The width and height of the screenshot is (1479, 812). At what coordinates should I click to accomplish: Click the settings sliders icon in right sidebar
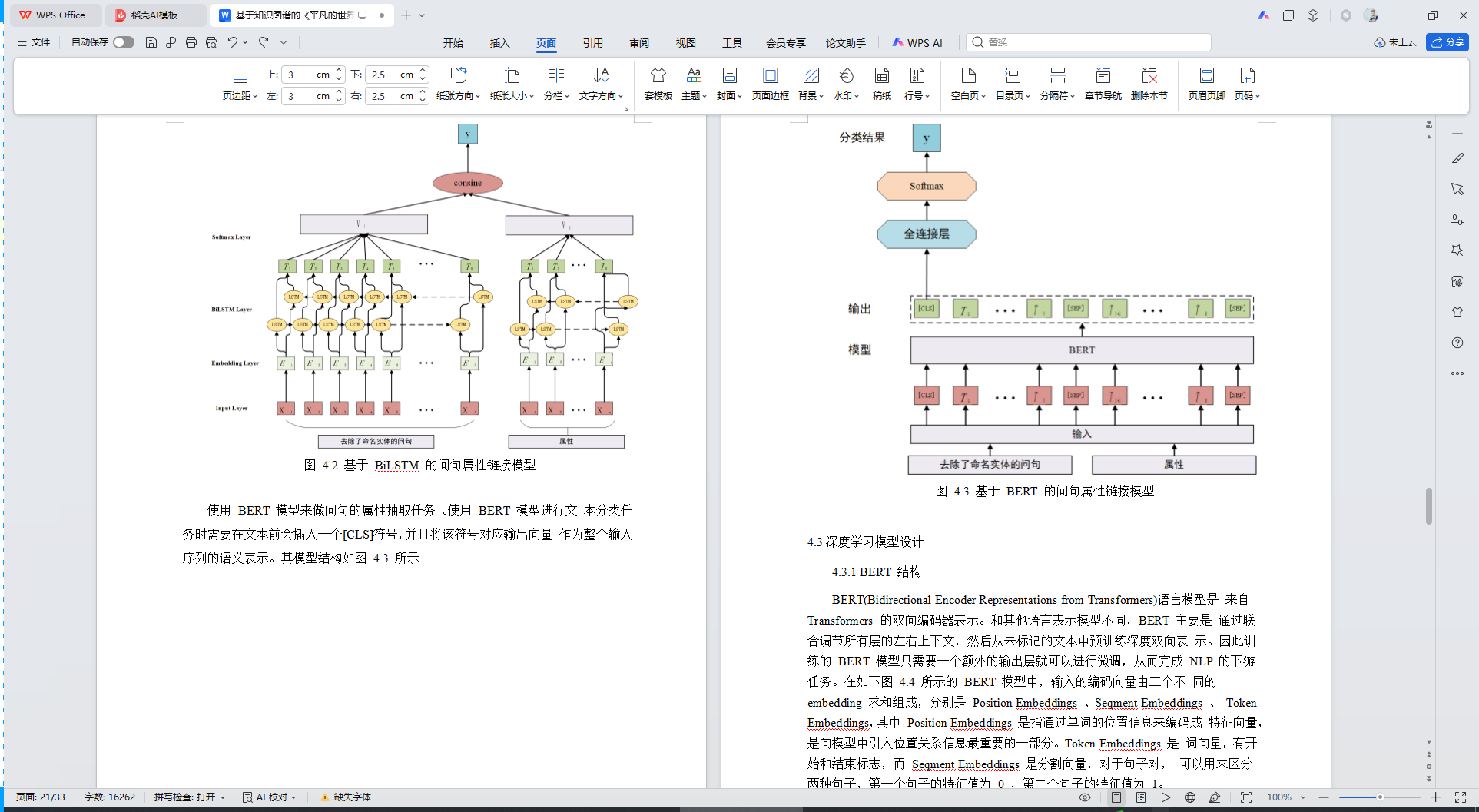point(1457,220)
